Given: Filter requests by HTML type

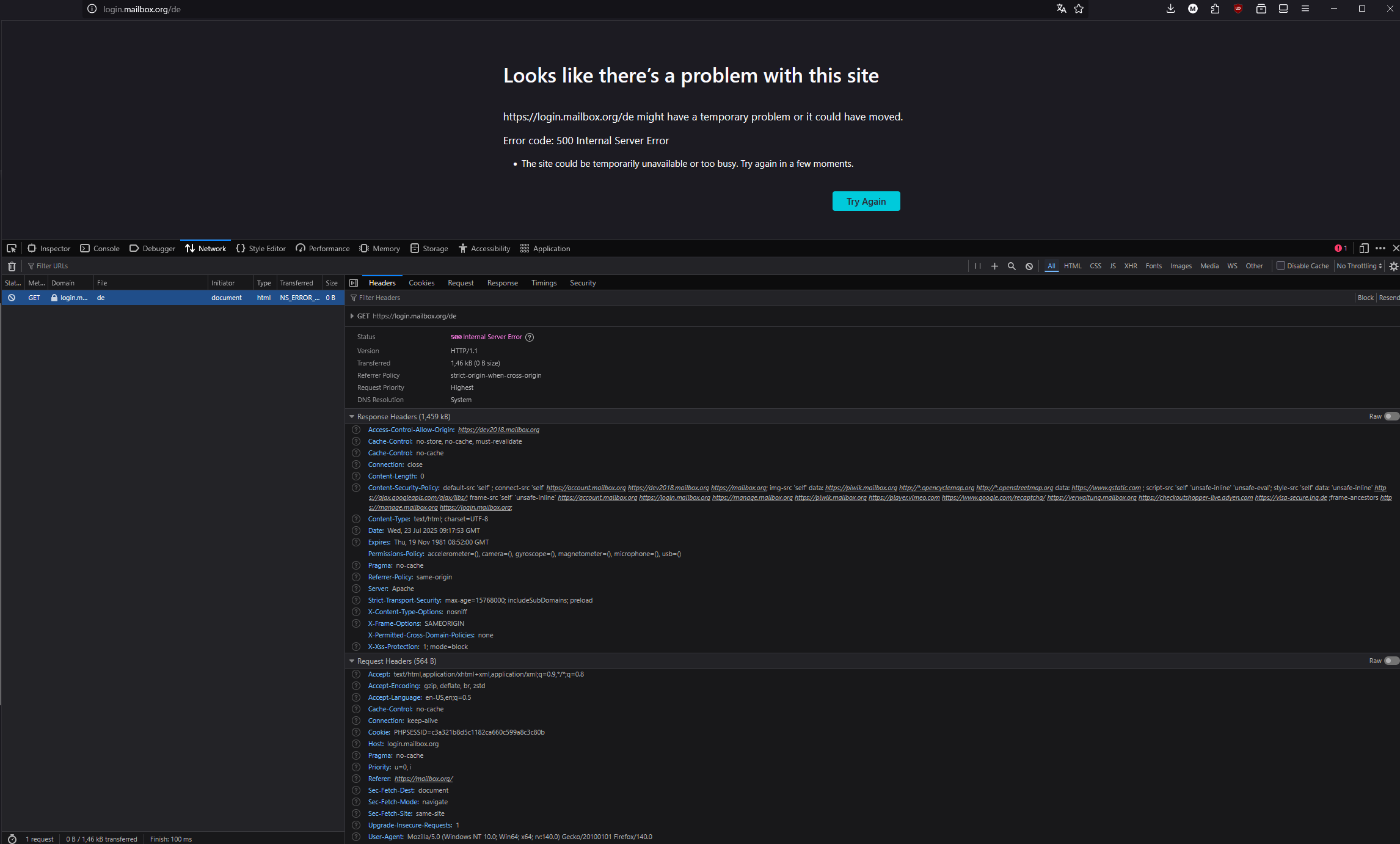Looking at the screenshot, I should click(x=1073, y=266).
